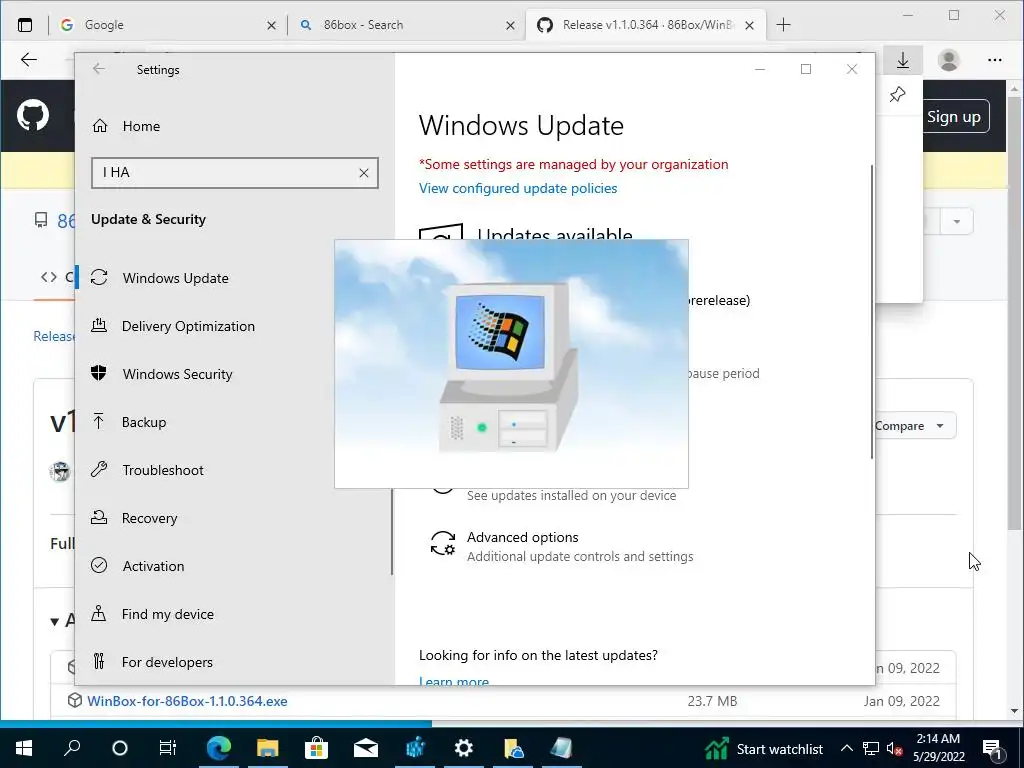Open Troubleshoot settings

click(163, 470)
